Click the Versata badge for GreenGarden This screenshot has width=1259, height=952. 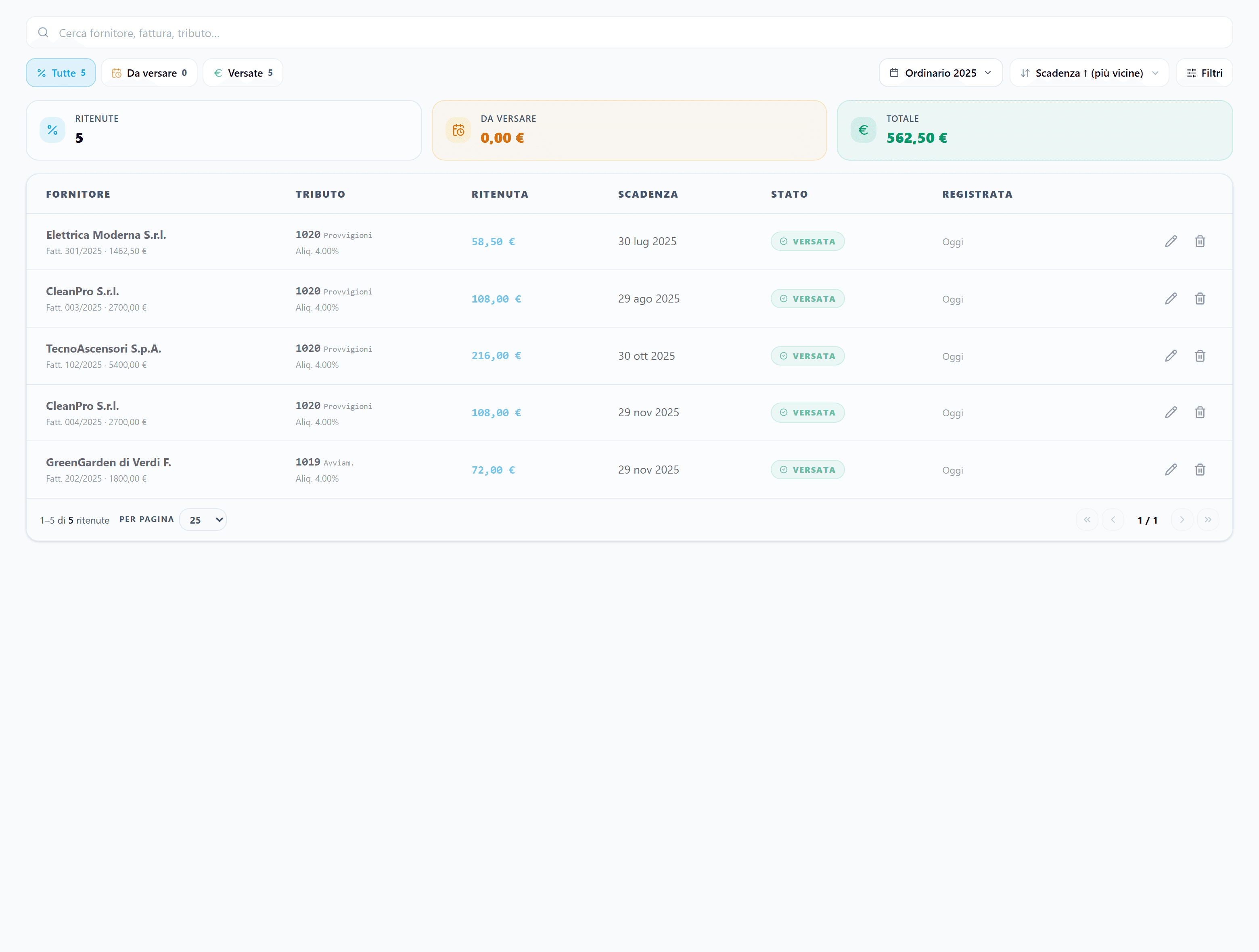tap(807, 470)
